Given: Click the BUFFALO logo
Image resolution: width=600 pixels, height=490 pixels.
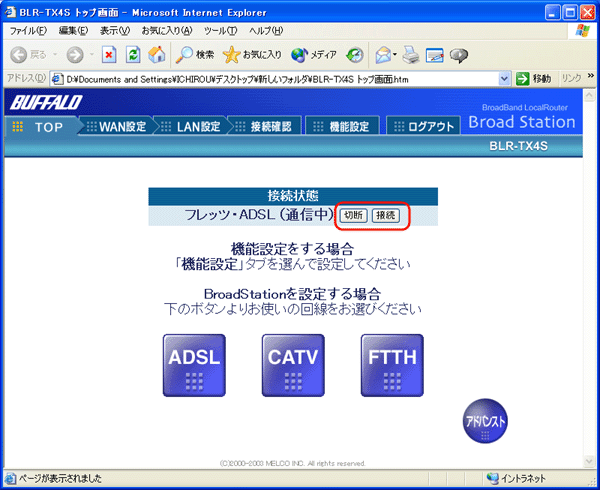Looking at the screenshot, I should (46, 103).
